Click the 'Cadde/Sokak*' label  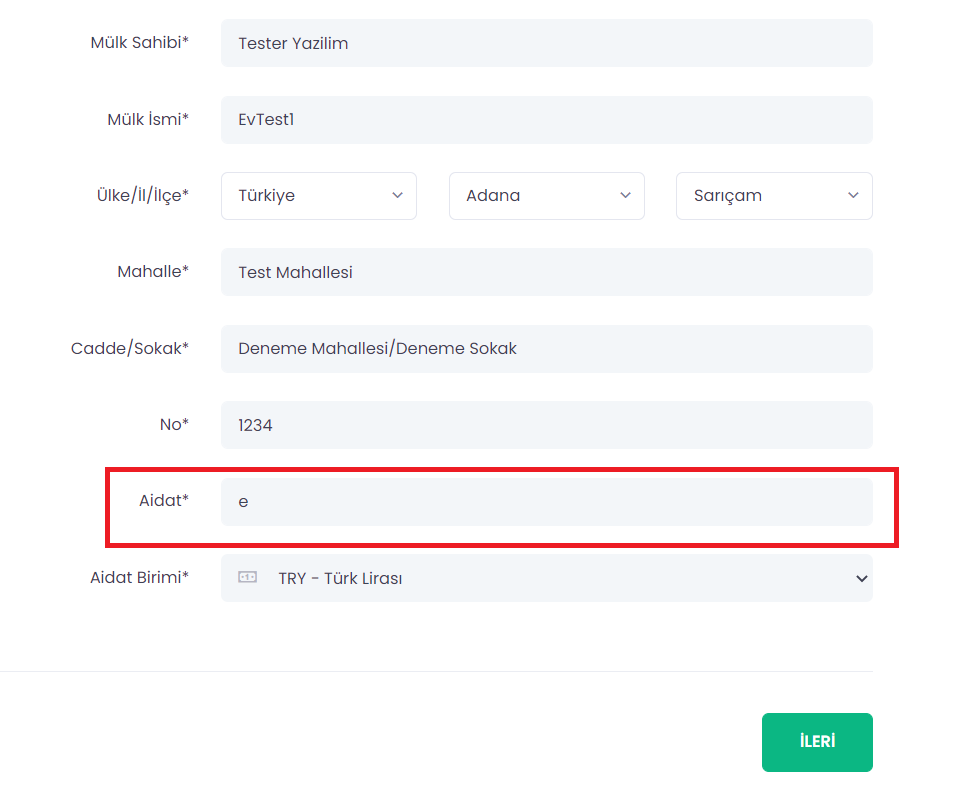[x=130, y=348]
